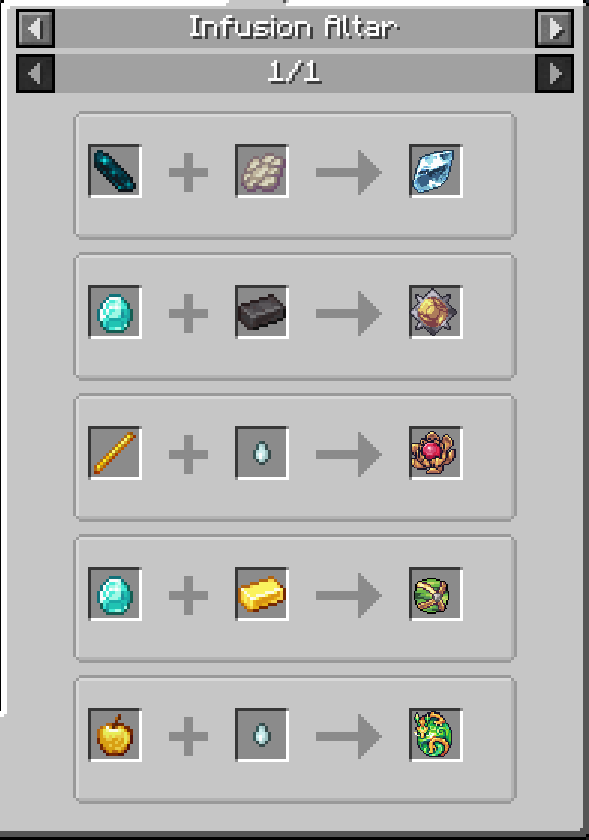Viewport: 589px width, 840px height.
Task: Click the Infusion Altar title bar
Action: pos(295,28)
